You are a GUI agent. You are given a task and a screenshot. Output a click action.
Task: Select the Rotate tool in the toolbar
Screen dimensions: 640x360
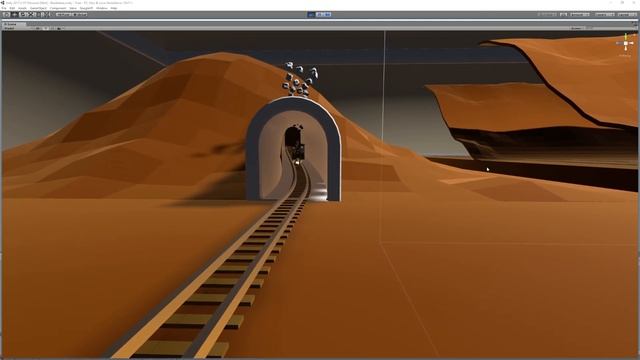pos(23,15)
